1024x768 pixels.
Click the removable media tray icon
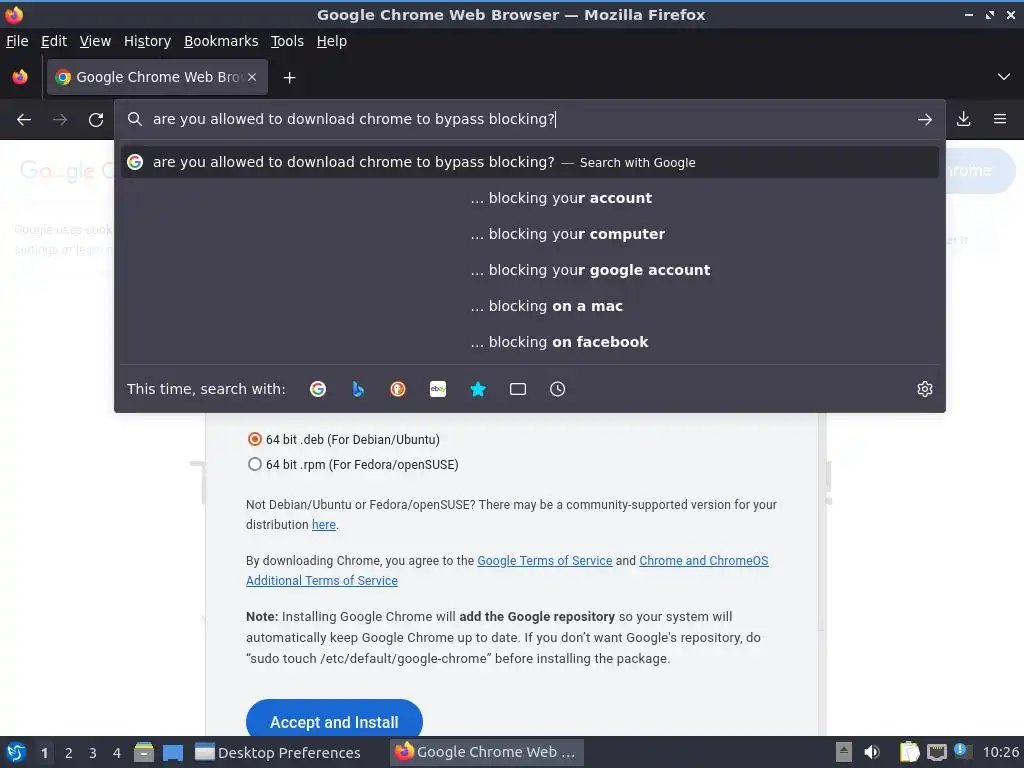click(x=844, y=752)
